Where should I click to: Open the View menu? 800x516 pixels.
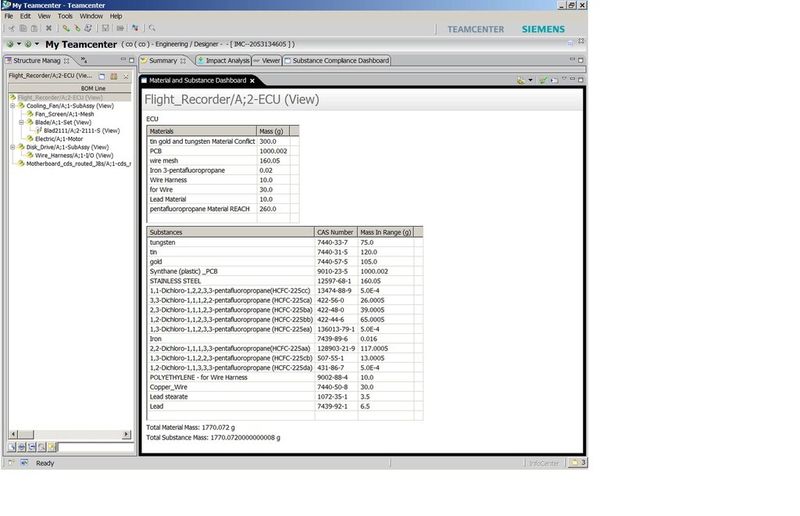pos(44,16)
